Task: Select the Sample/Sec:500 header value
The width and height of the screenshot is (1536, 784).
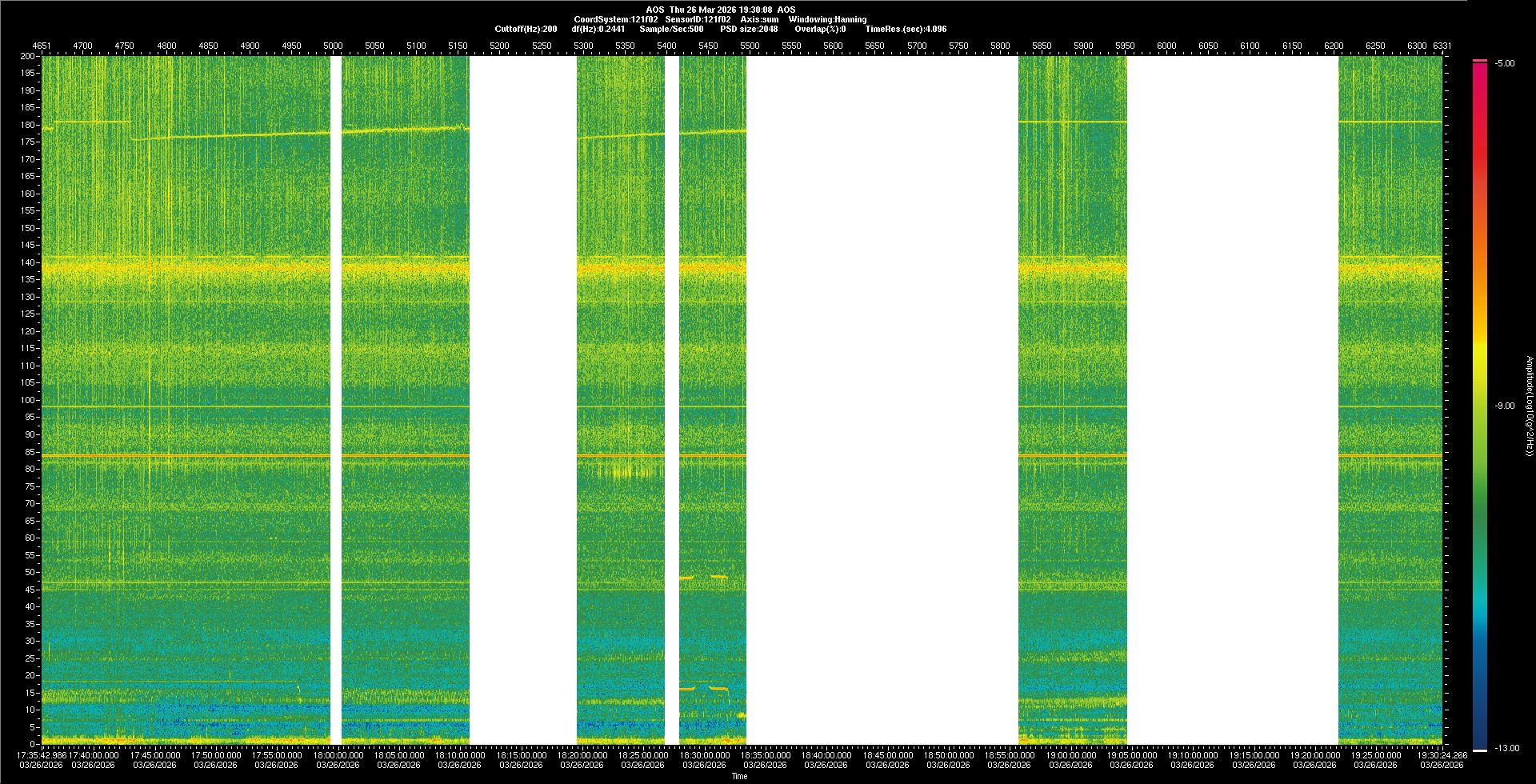Action: (x=671, y=29)
